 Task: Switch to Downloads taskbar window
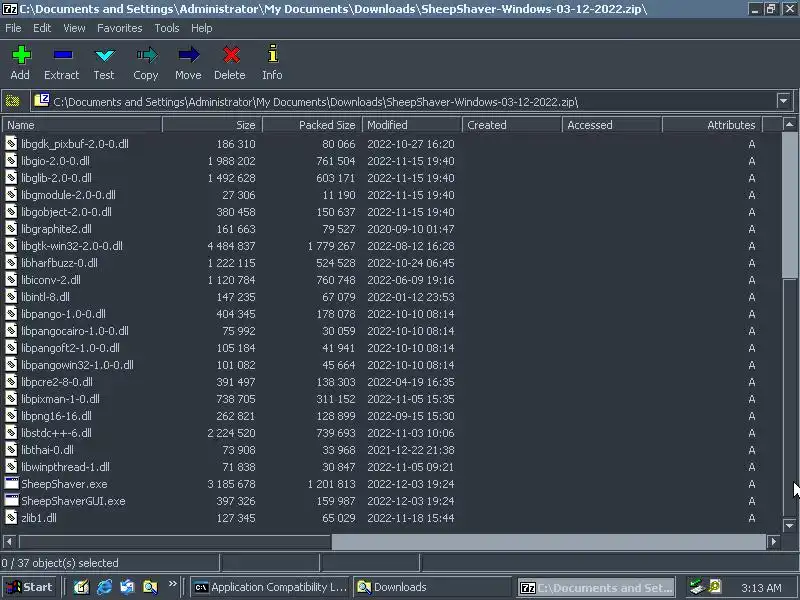click(433, 587)
